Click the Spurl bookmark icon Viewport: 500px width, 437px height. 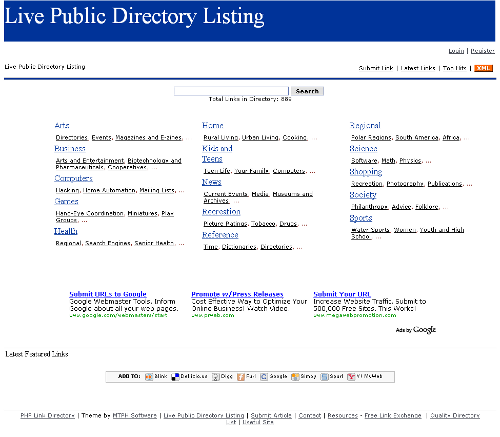click(x=324, y=377)
